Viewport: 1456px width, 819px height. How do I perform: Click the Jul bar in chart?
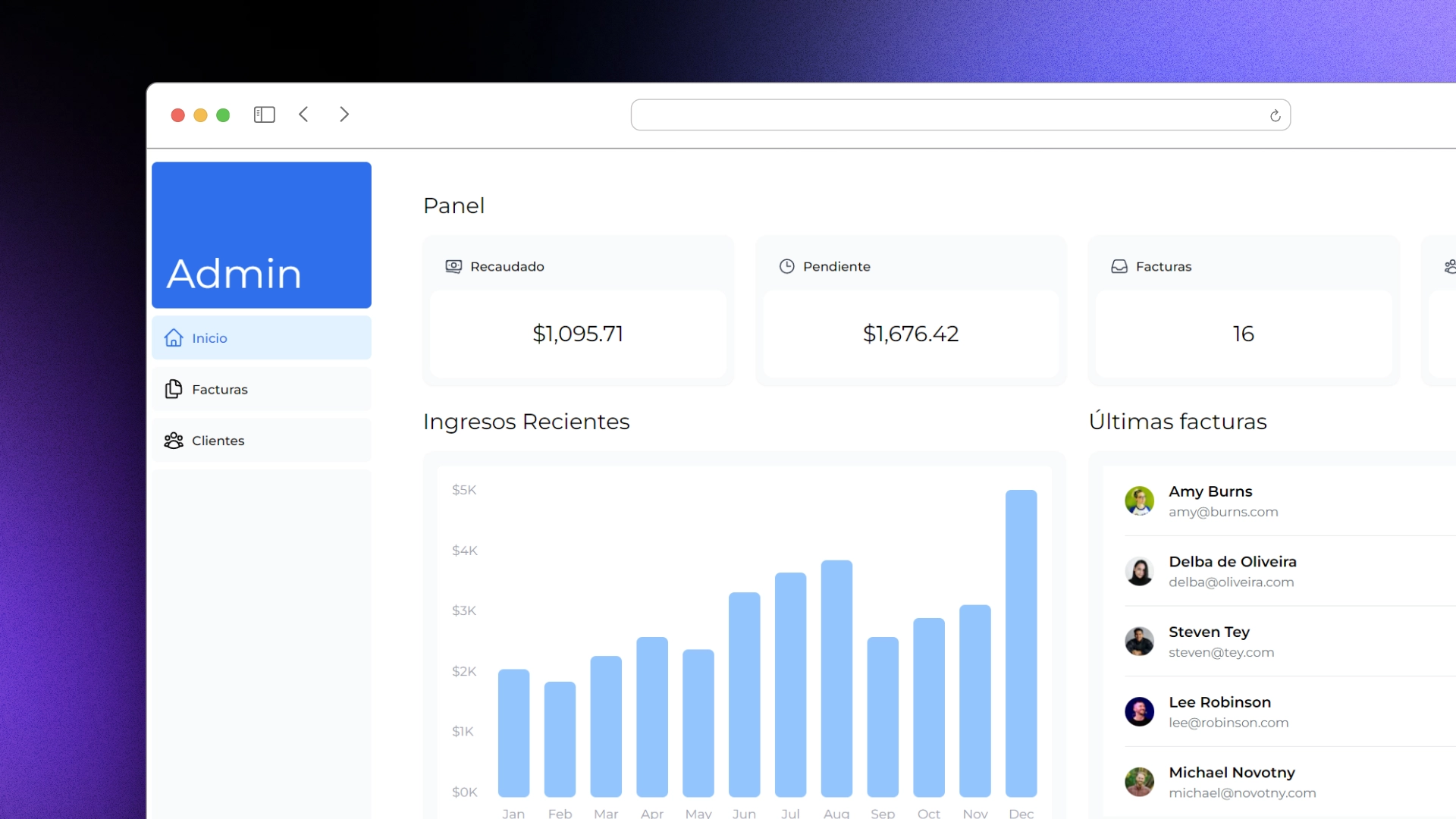[790, 685]
